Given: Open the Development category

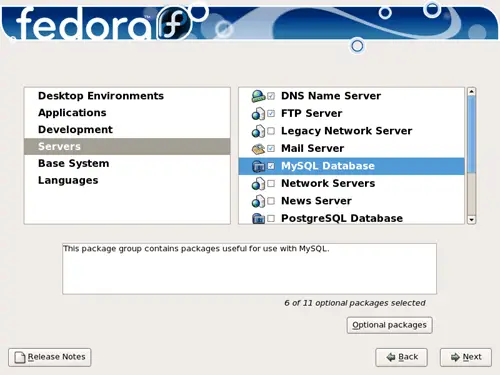Looking at the screenshot, I should pyautogui.click(x=127, y=130).
